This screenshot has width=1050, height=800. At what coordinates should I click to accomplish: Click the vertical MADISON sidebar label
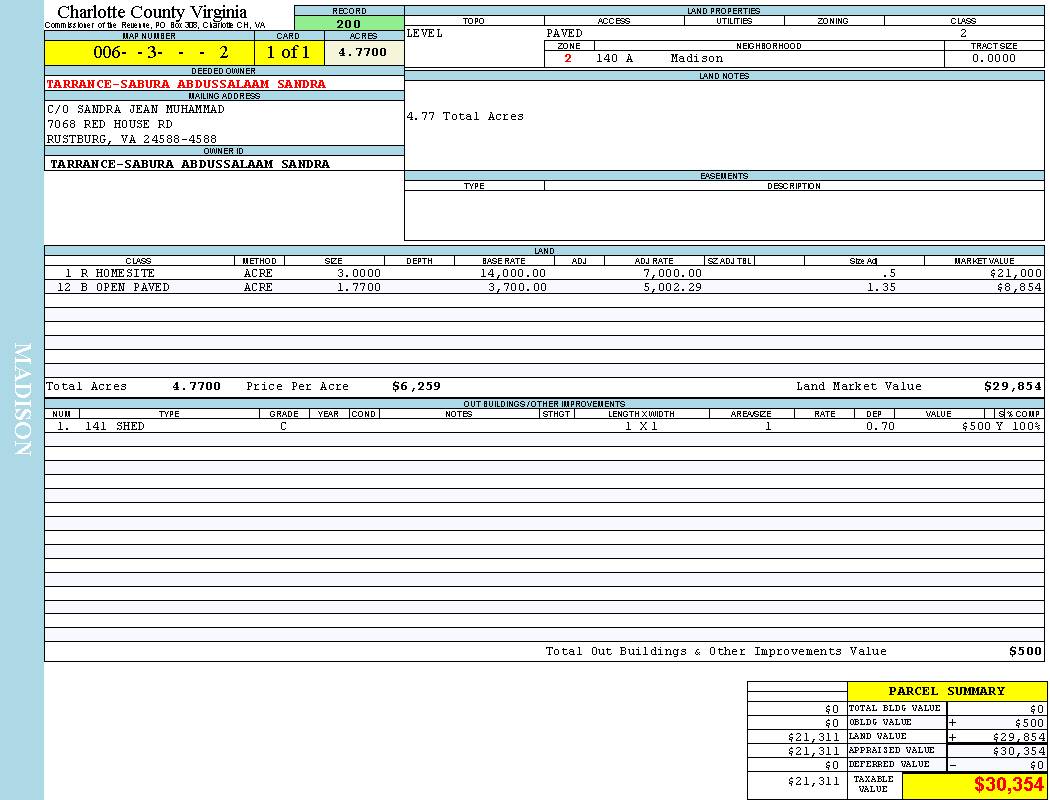click(x=23, y=400)
